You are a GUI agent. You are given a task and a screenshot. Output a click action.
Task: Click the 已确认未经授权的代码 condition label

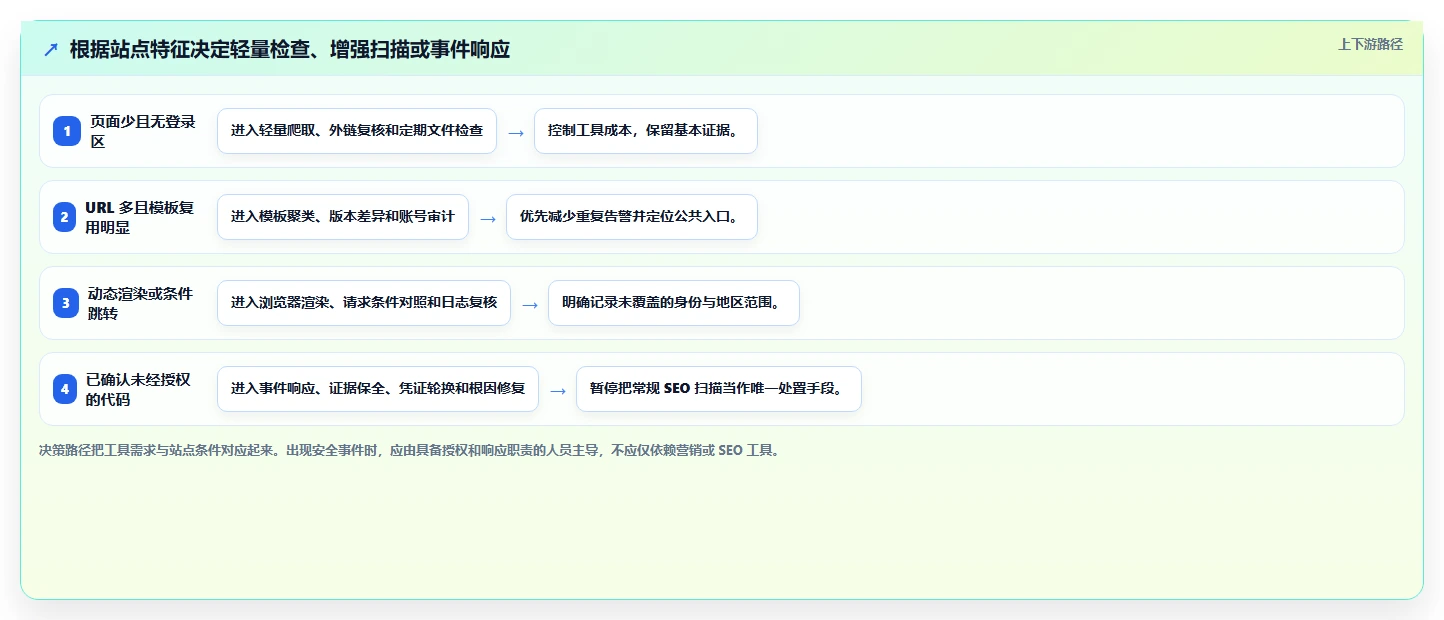(x=139, y=389)
